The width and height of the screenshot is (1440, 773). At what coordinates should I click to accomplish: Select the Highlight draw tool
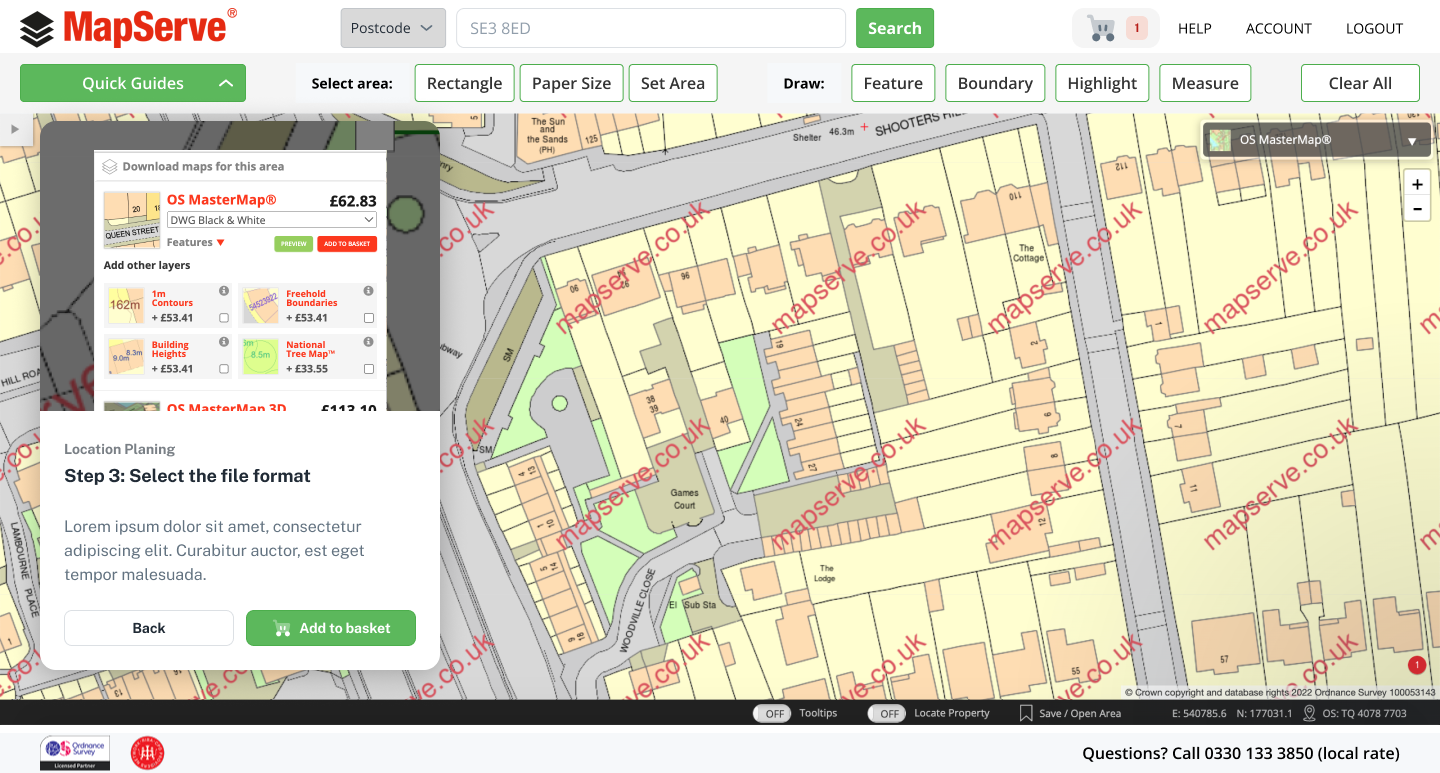1102,83
